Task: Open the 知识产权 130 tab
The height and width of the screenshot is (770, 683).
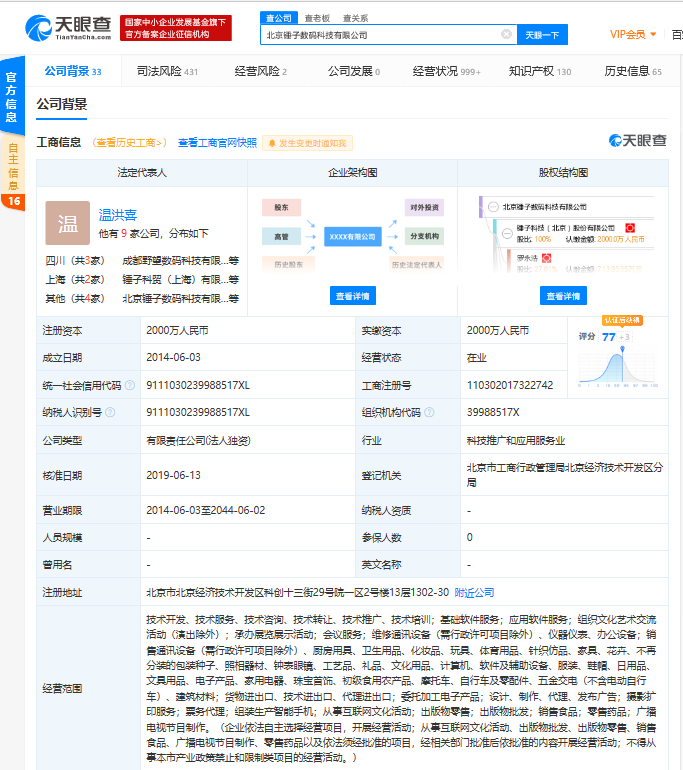Action: click(x=540, y=71)
